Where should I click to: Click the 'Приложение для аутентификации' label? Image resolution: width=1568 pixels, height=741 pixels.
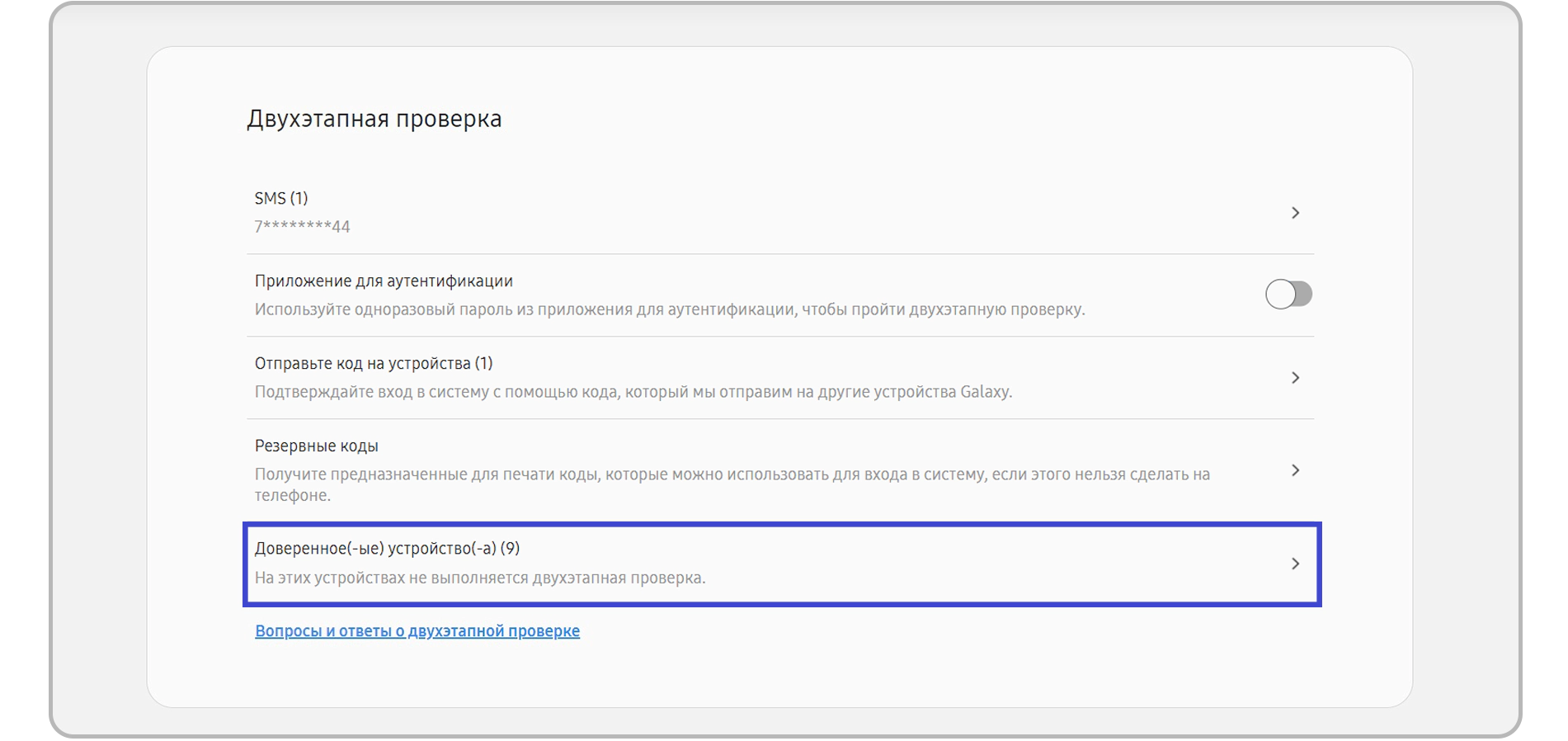[x=384, y=281]
